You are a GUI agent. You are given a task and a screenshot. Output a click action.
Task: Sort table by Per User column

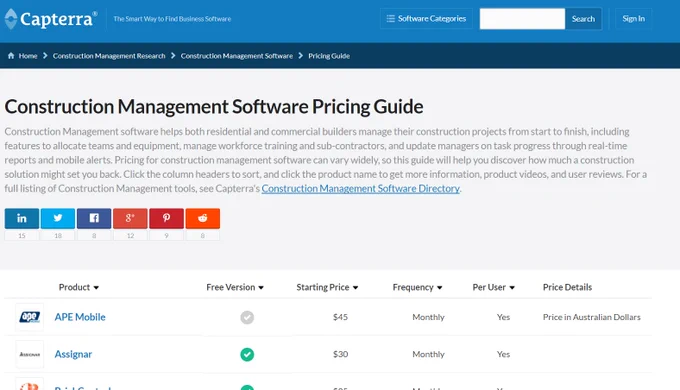(x=494, y=287)
